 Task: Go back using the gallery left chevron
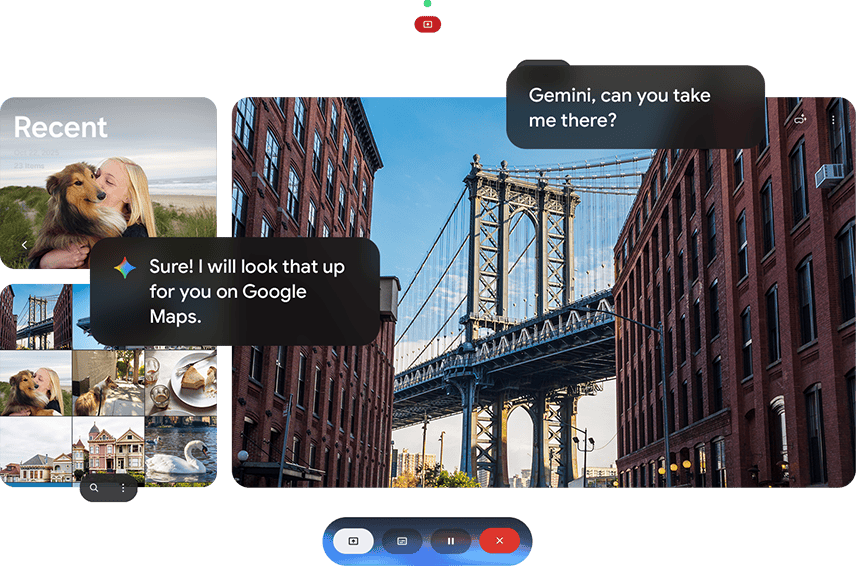point(25,245)
